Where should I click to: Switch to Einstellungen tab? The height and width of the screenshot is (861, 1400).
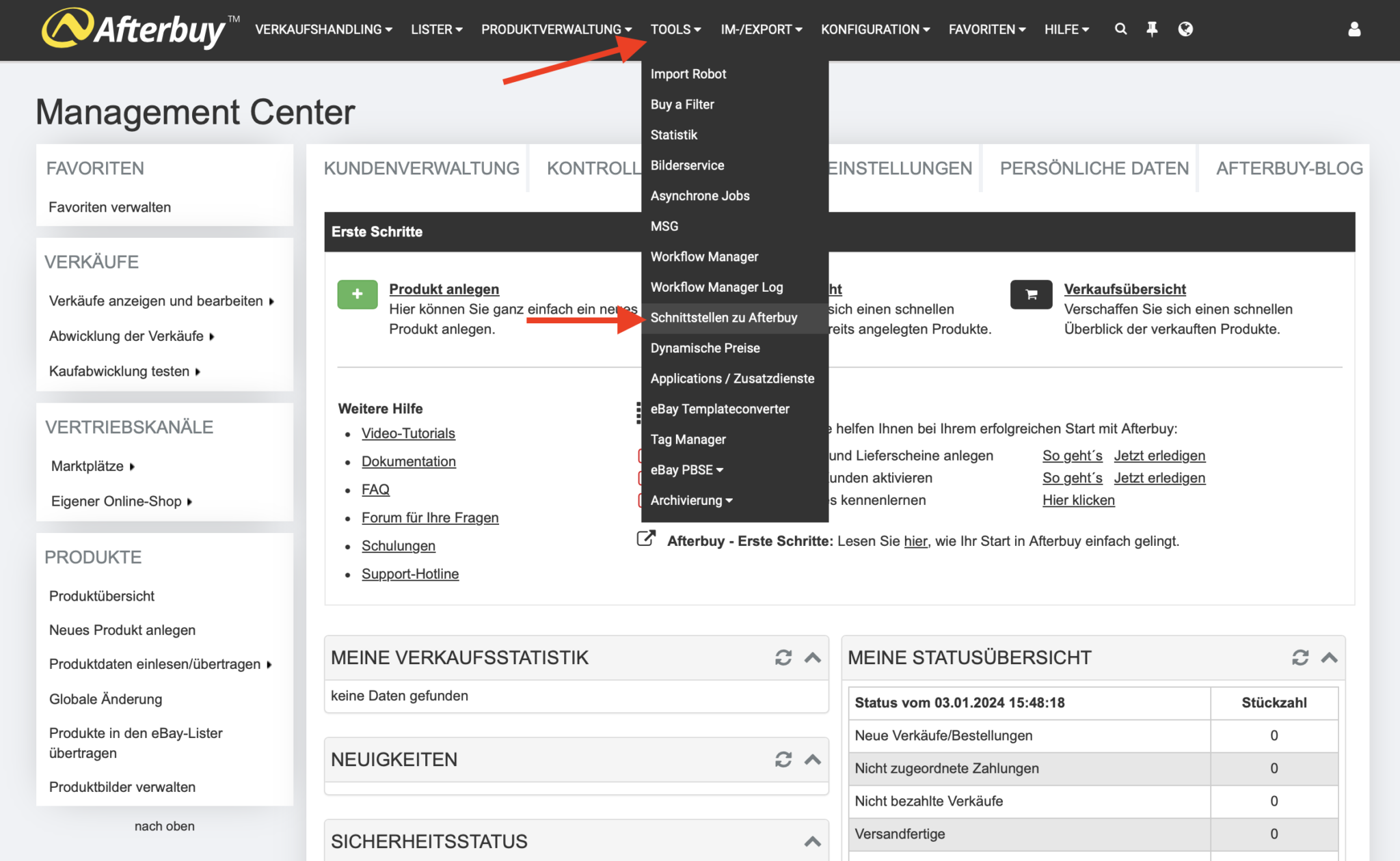coord(900,168)
